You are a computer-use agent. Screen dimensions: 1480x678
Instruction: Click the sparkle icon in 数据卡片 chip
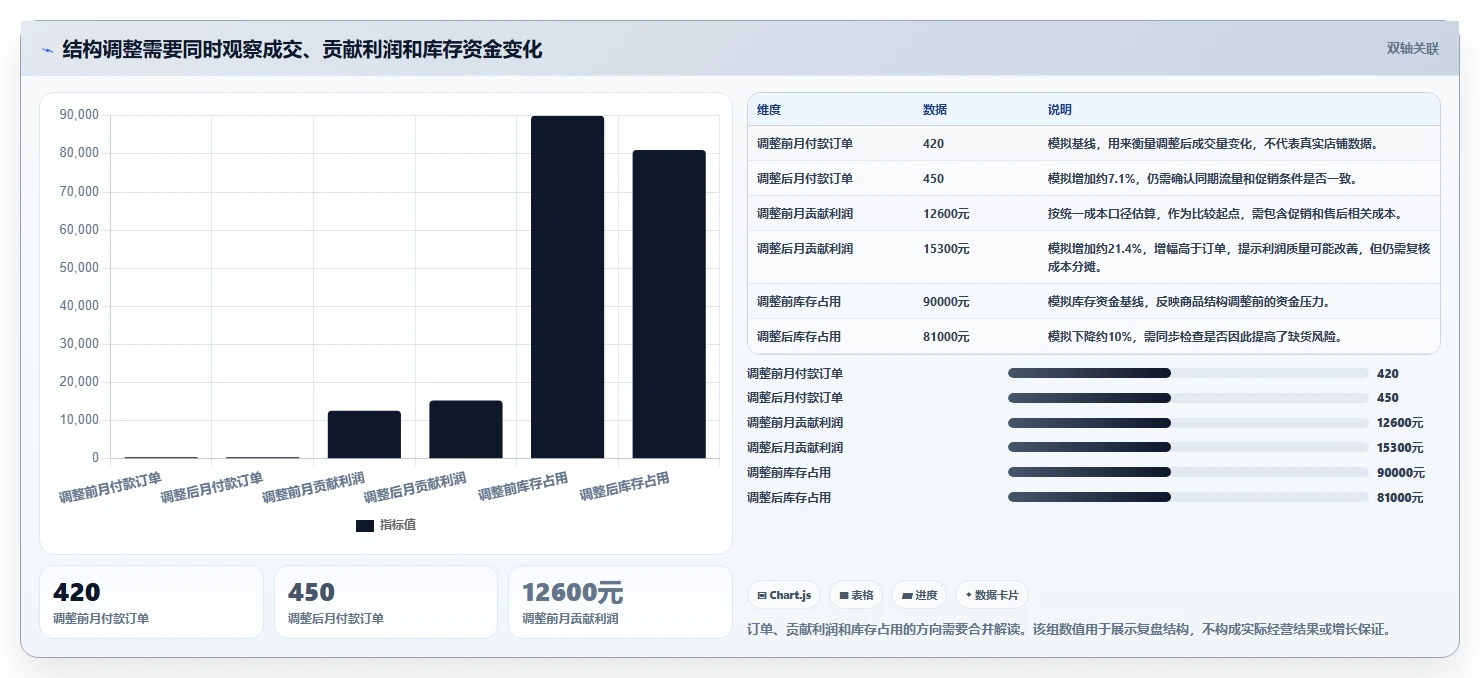969,595
